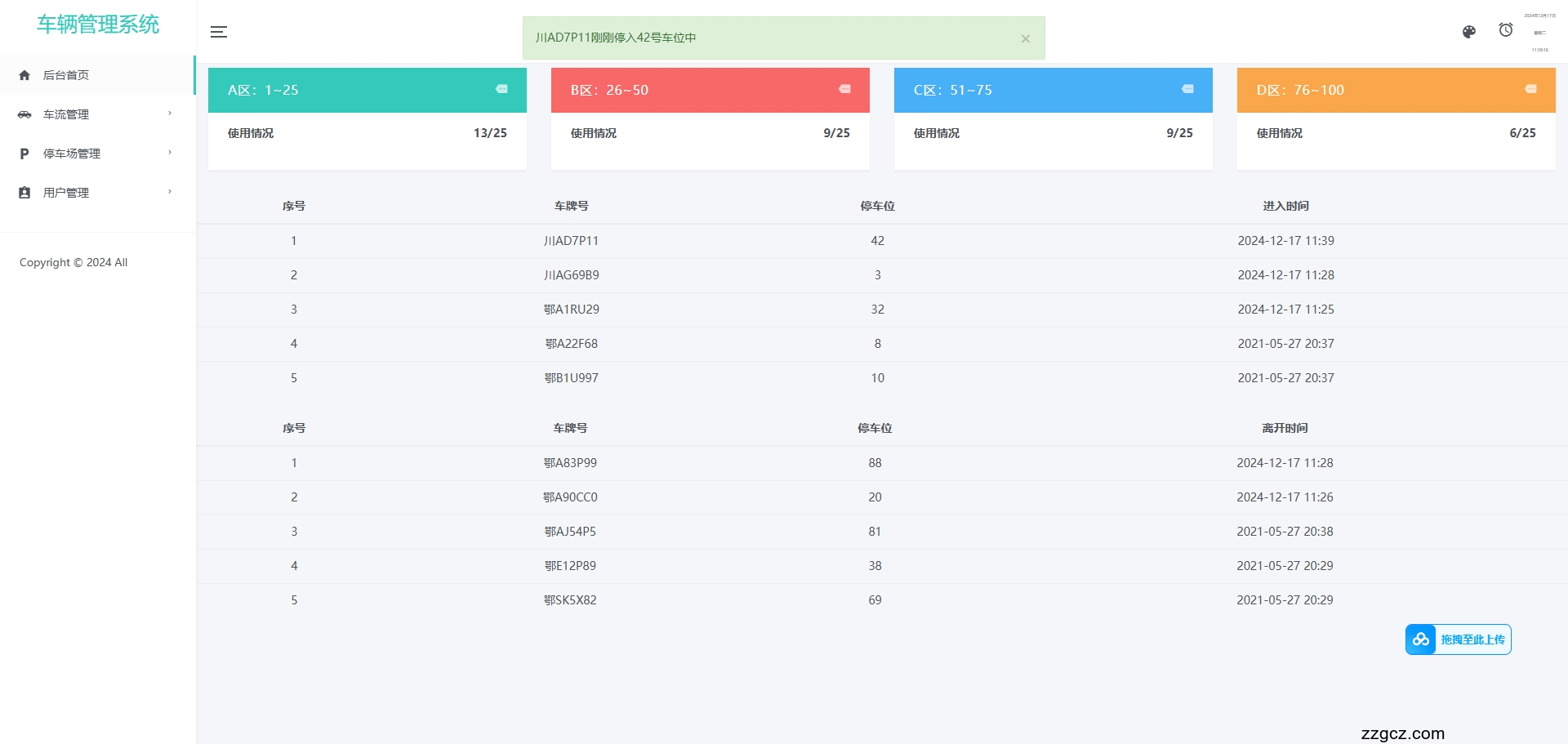Screen dimensions: 1568x744
Task: Click the 进入时间 column header
Action: coord(1285,206)
